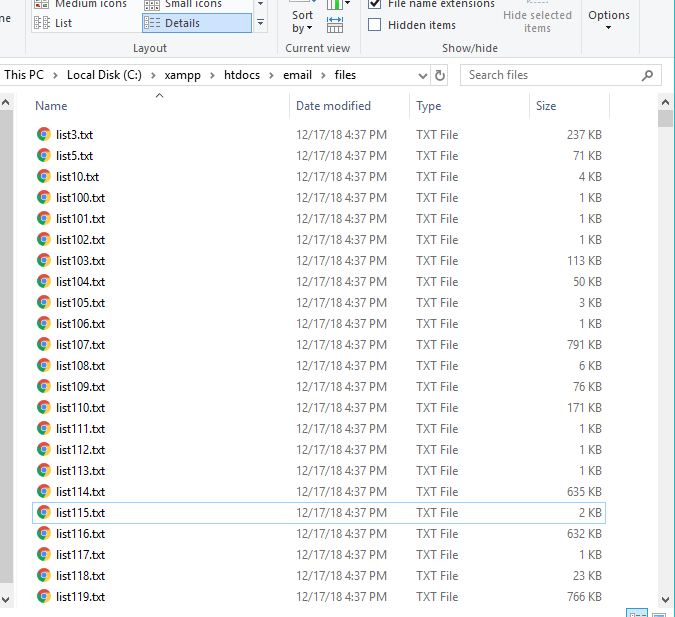Select the list3.txt Chrome file icon
This screenshot has width=675, height=617.
coord(43,134)
